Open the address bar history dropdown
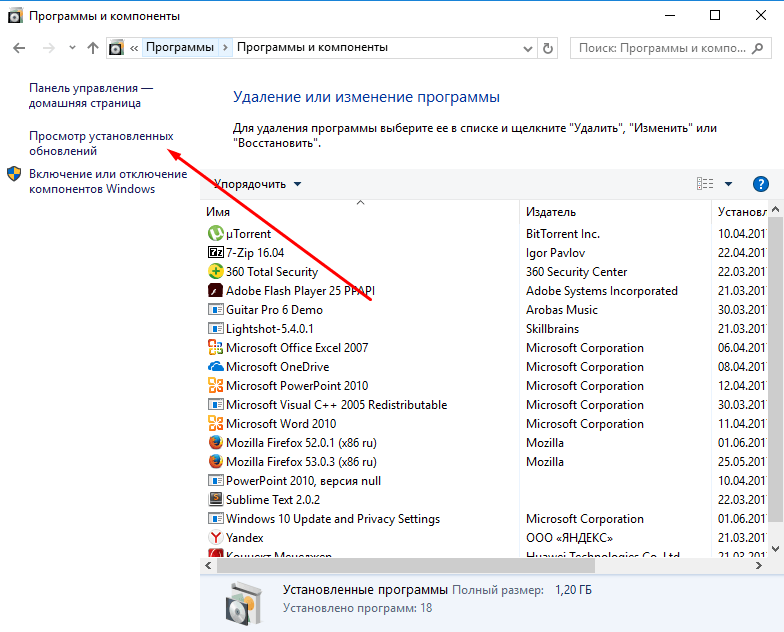784x632 pixels. tap(527, 48)
